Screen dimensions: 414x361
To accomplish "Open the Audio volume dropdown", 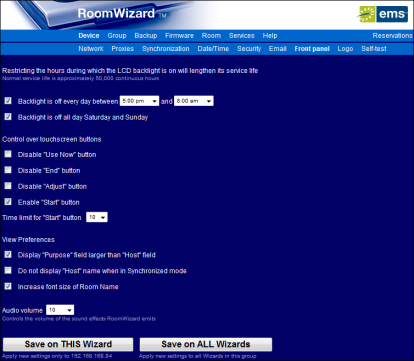I will (x=60, y=310).
